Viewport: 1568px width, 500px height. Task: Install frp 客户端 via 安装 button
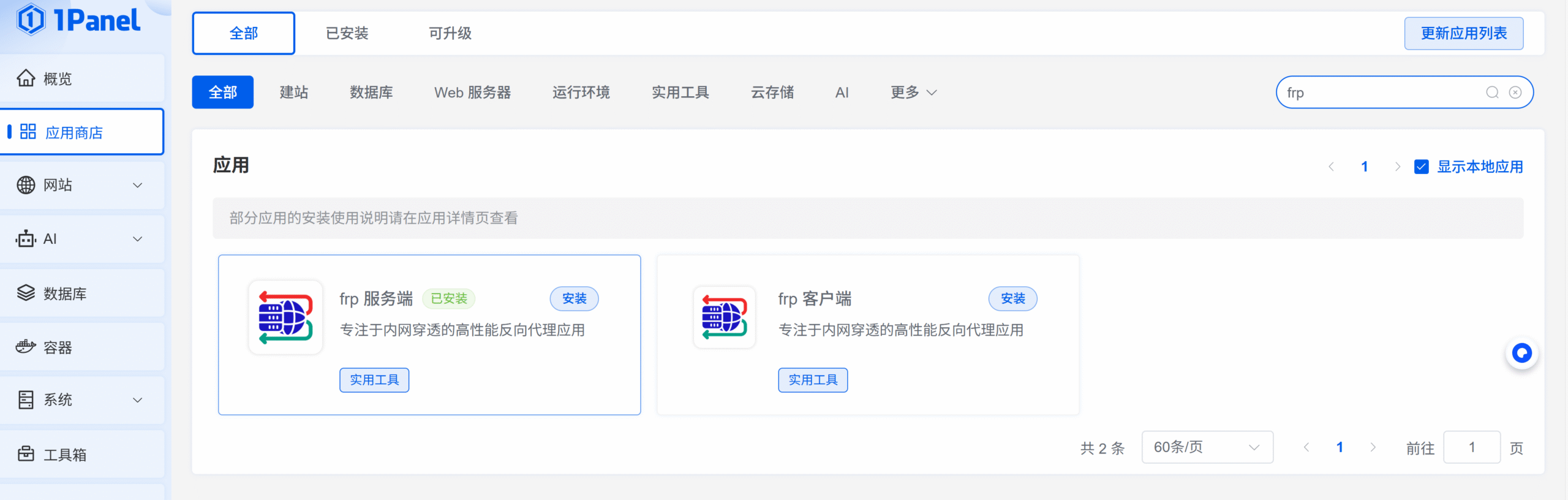(x=1013, y=298)
